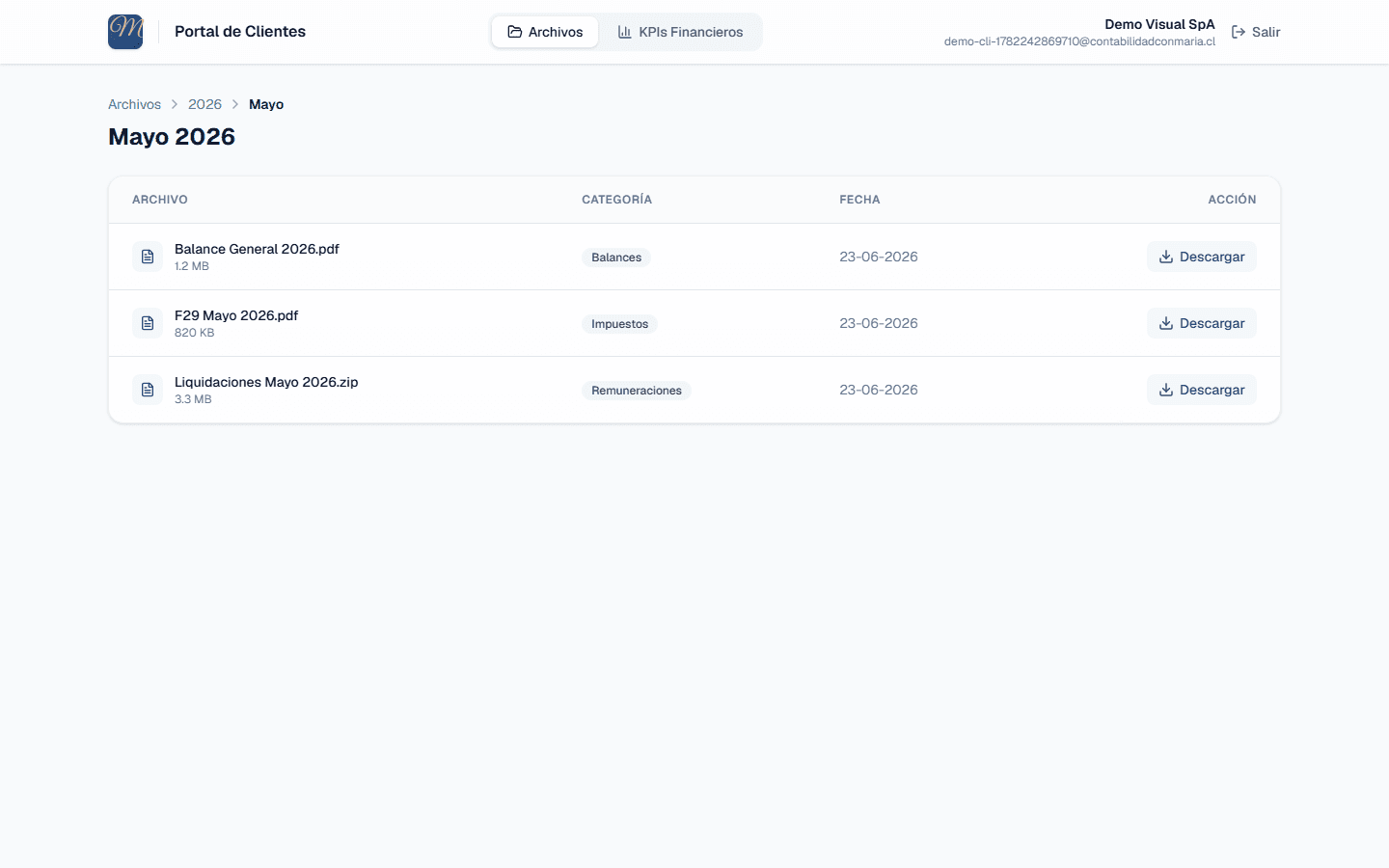This screenshot has height=868, width=1389.
Task: Click file icon for Balance General 2026.pdf
Action: (148, 257)
